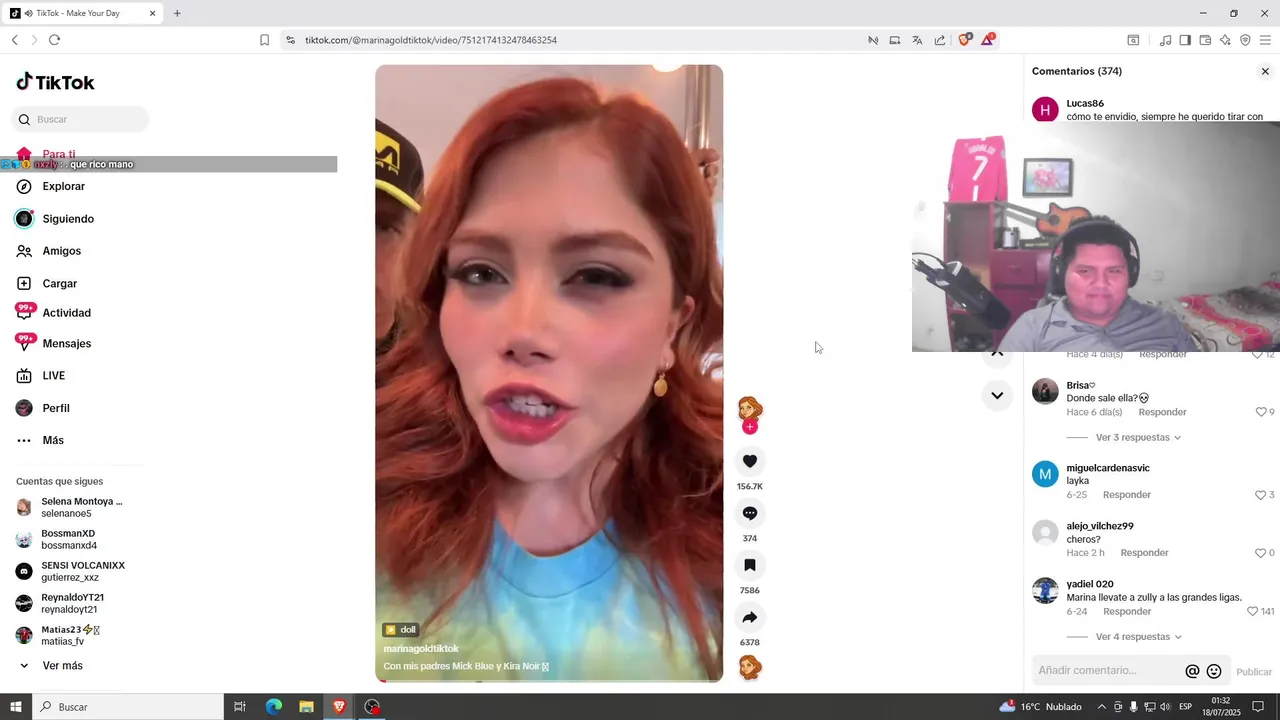Open SENSI VOLCANIXX account
Screen dimensions: 1280x720
(x=82, y=571)
